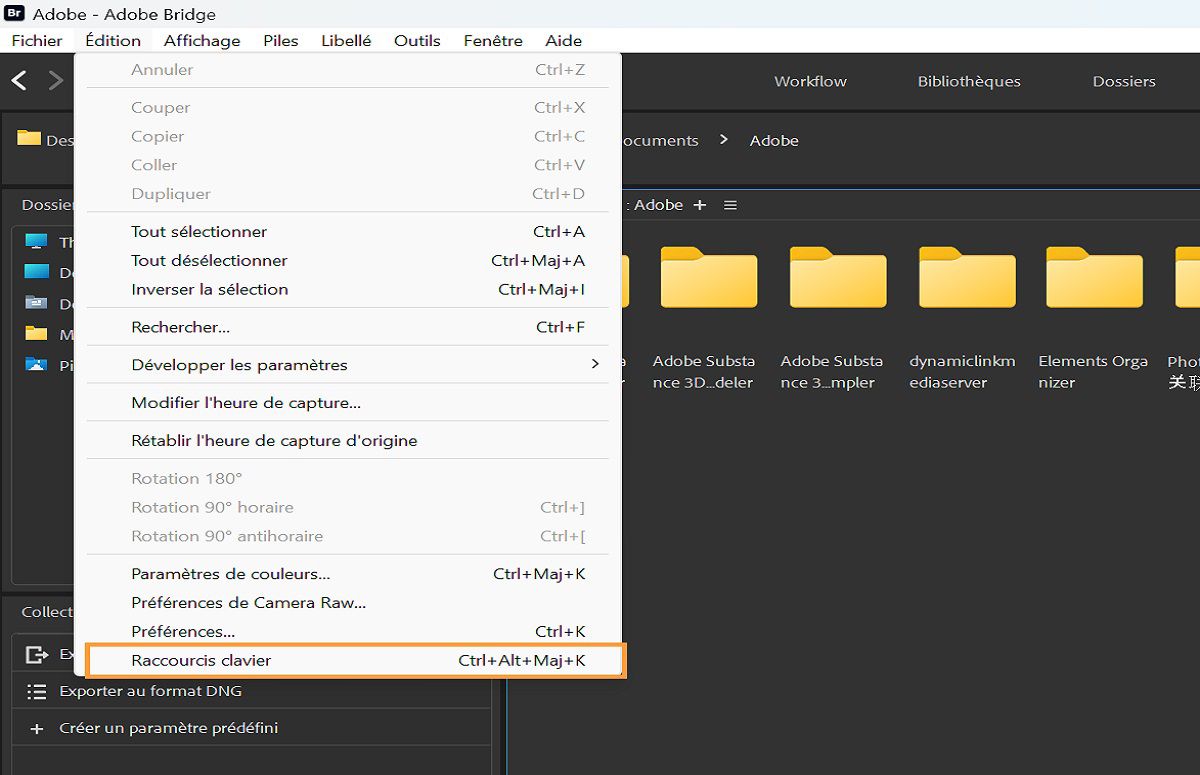Click the export arrow icon in export panel

pos(37,654)
